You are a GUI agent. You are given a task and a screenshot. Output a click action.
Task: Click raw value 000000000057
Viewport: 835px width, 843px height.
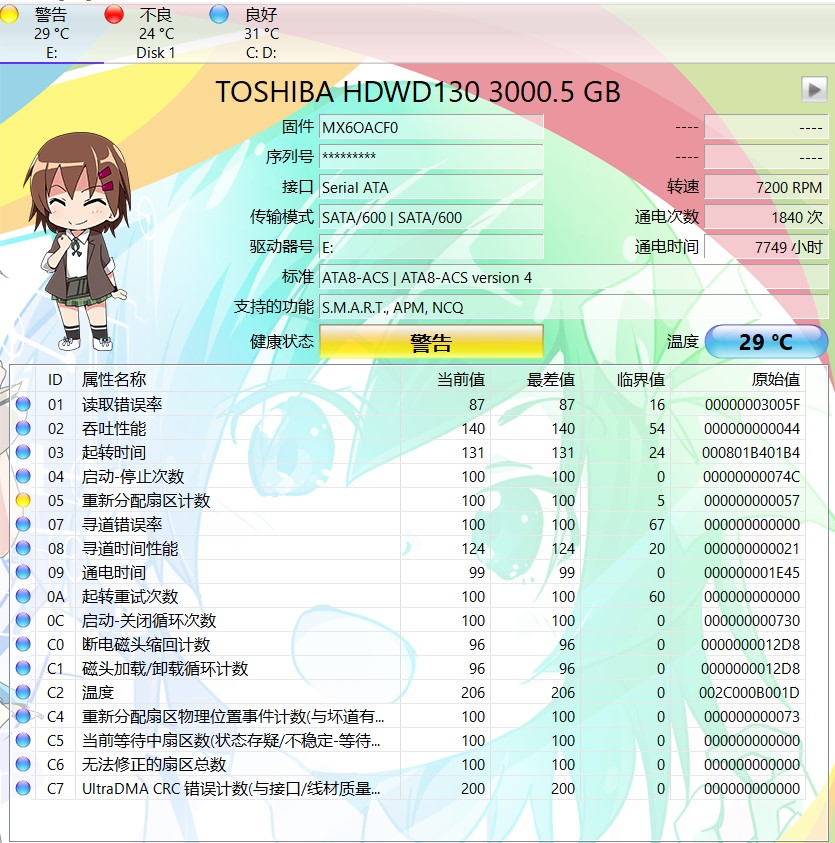pyautogui.click(x=752, y=501)
